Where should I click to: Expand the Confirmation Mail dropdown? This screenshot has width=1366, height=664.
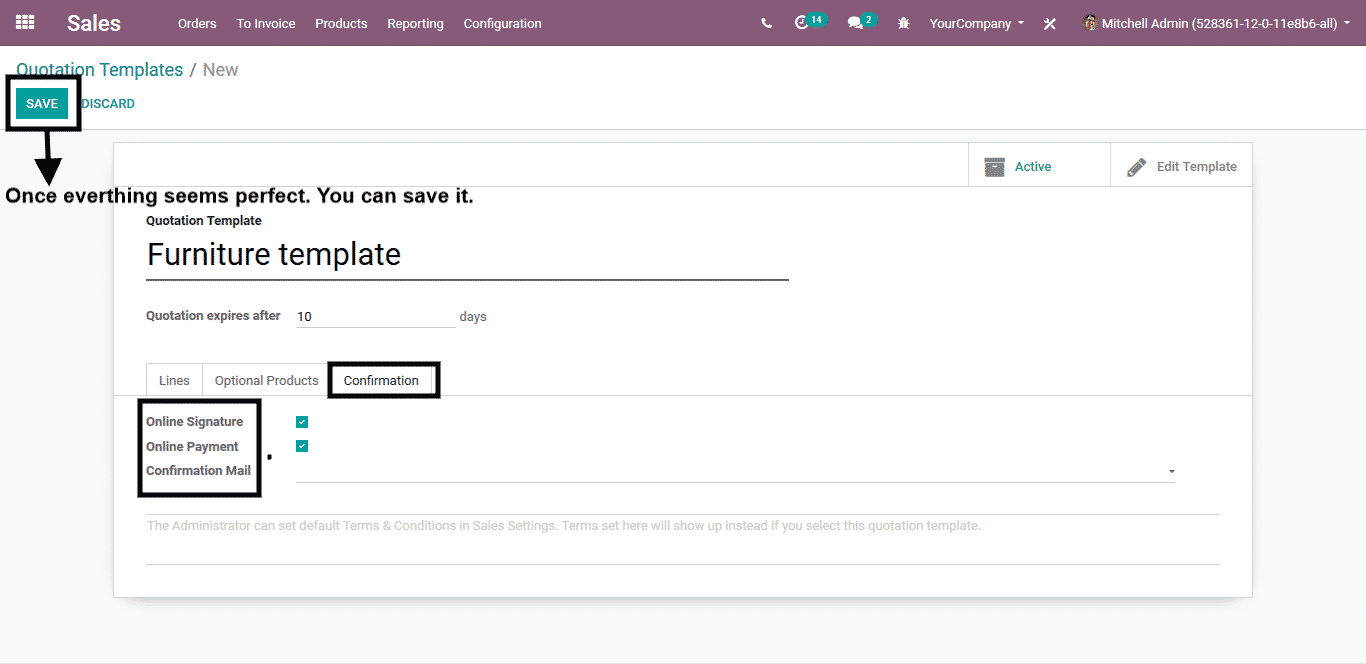(x=1171, y=471)
